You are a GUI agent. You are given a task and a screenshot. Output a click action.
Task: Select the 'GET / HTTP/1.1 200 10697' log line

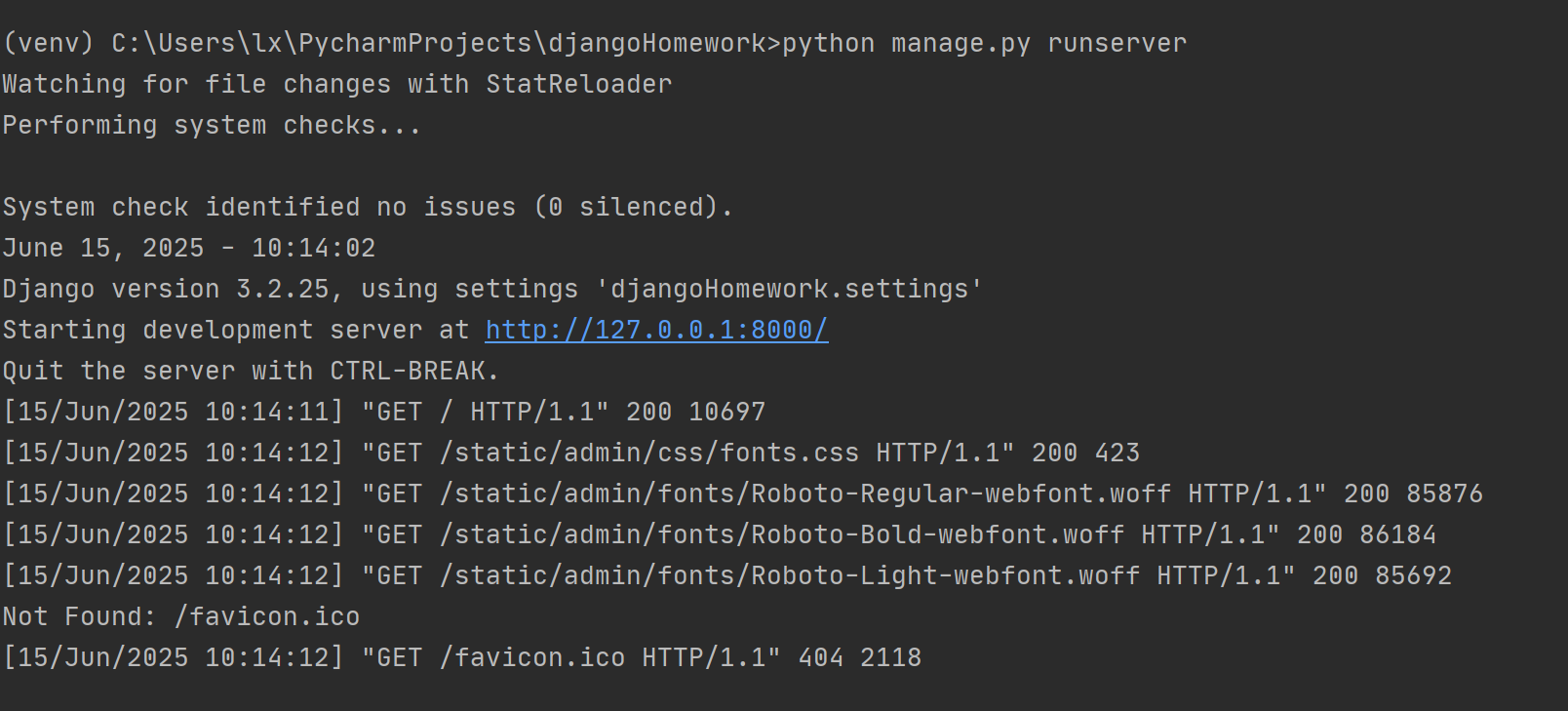[x=384, y=412]
